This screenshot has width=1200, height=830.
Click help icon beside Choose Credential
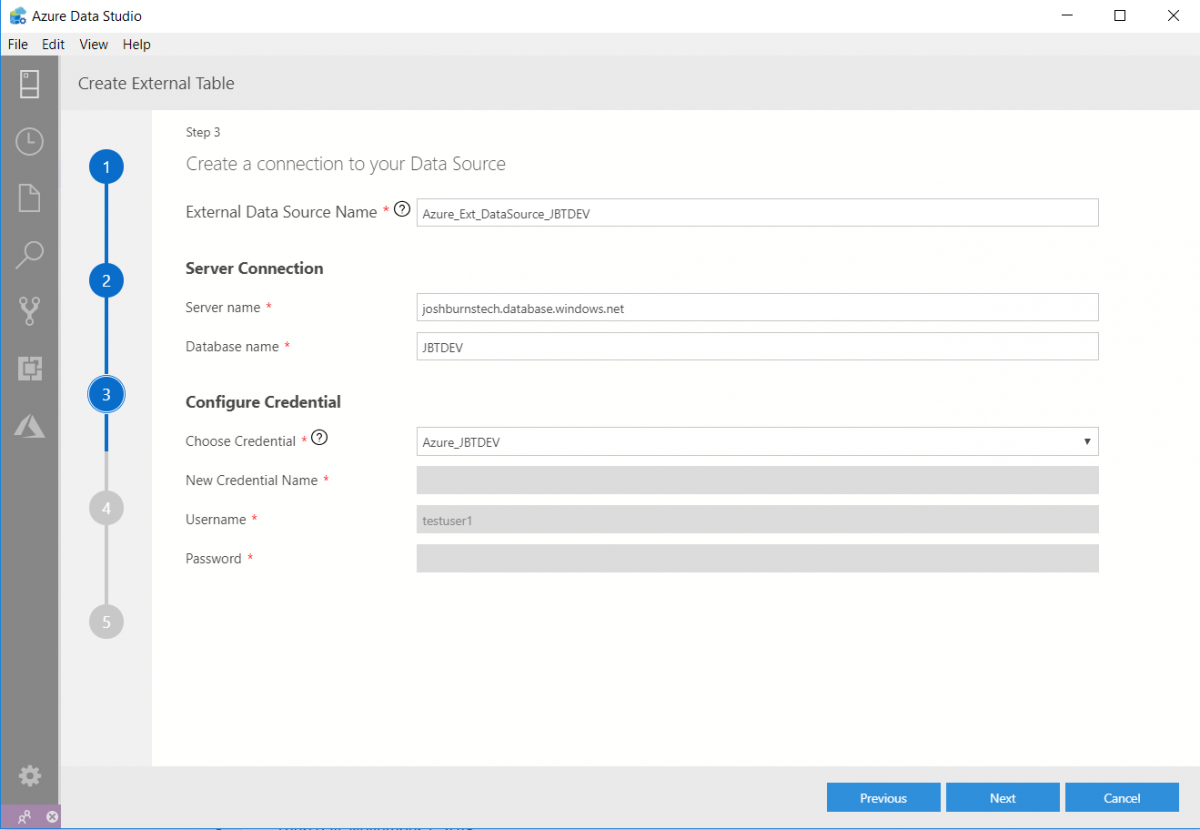(x=320, y=438)
